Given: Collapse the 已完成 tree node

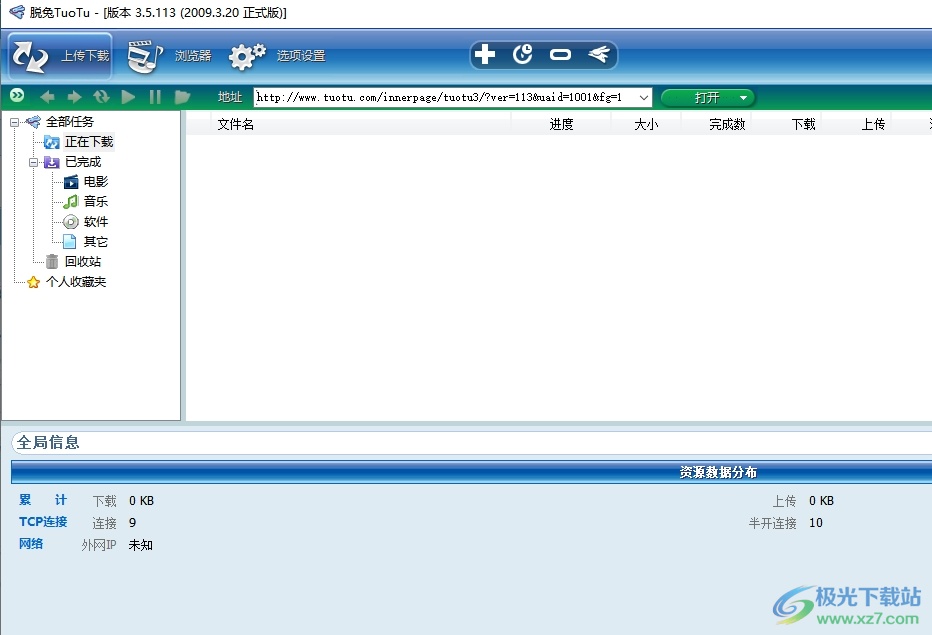Looking at the screenshot, I should 33,162.
